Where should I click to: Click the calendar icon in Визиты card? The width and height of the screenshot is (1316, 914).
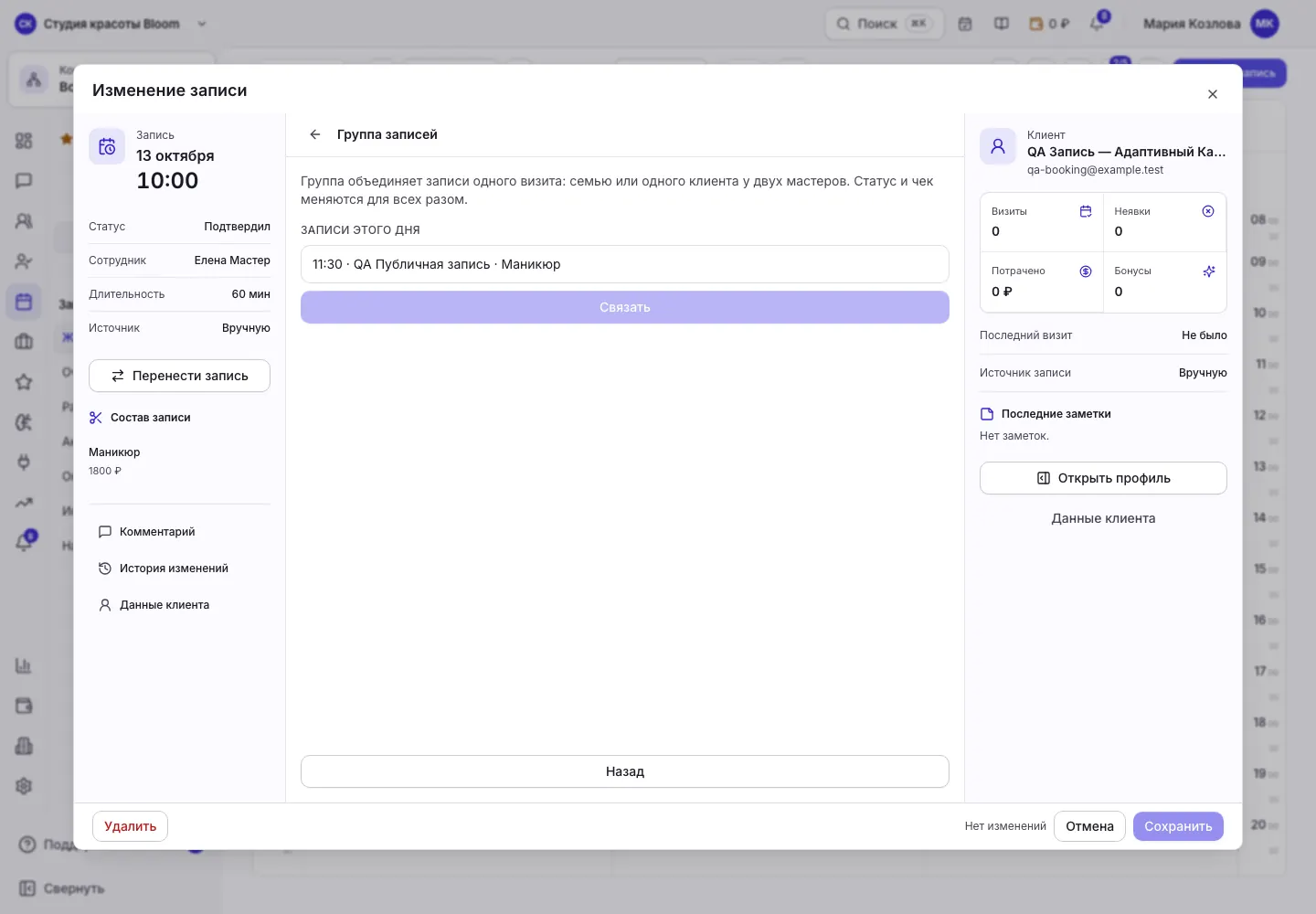tap(1086, 211)
